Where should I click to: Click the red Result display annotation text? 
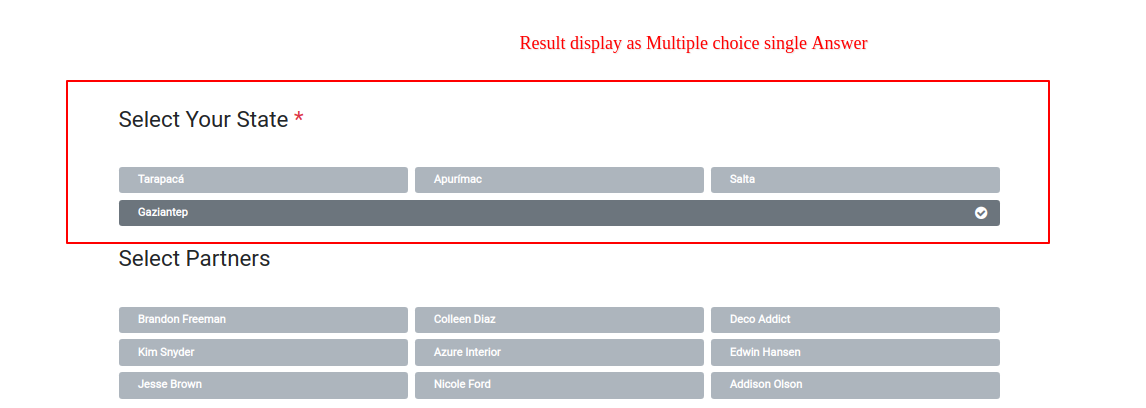[x=693, y=43]
